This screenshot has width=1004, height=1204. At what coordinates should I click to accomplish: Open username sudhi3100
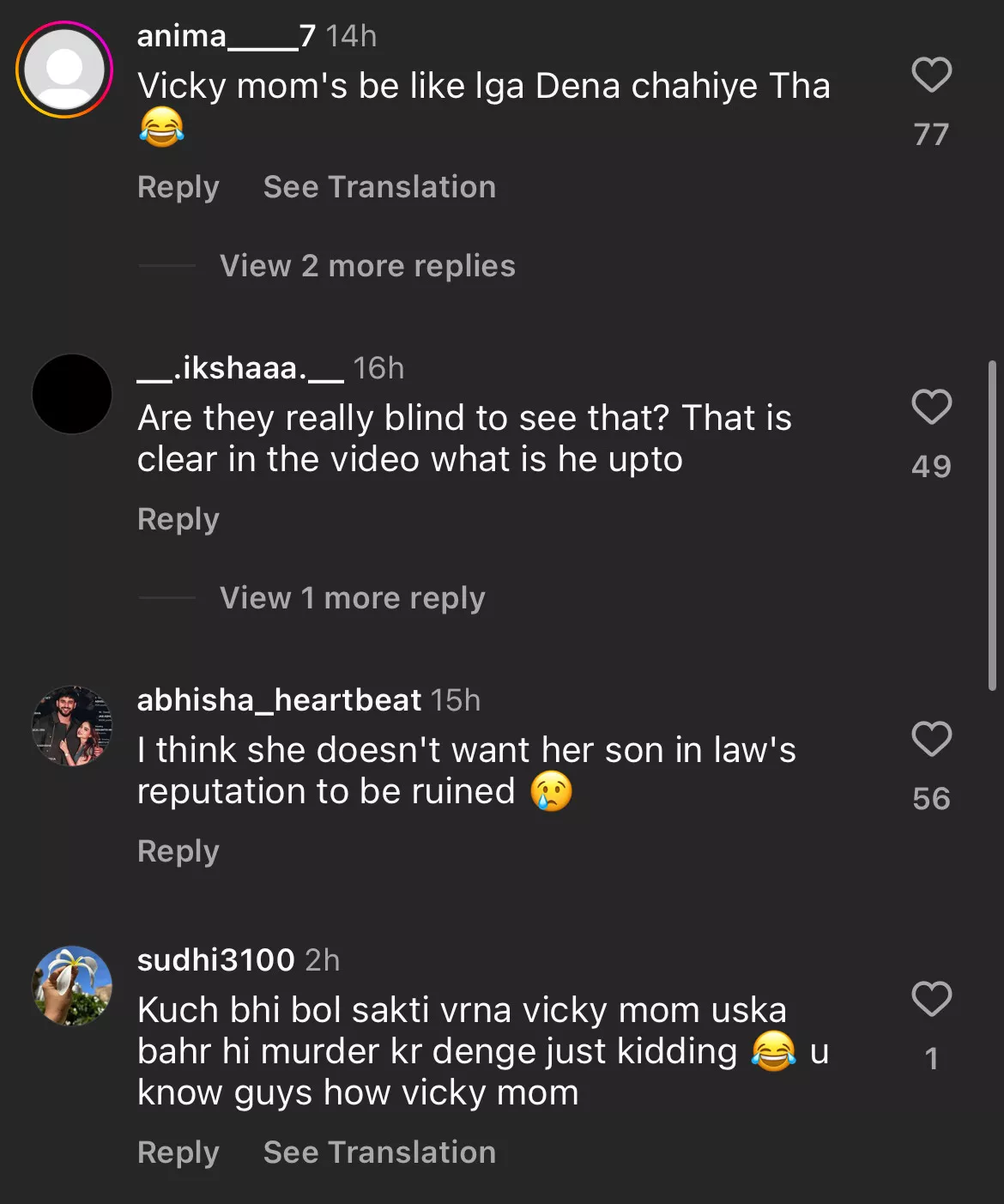click(215, 960)
